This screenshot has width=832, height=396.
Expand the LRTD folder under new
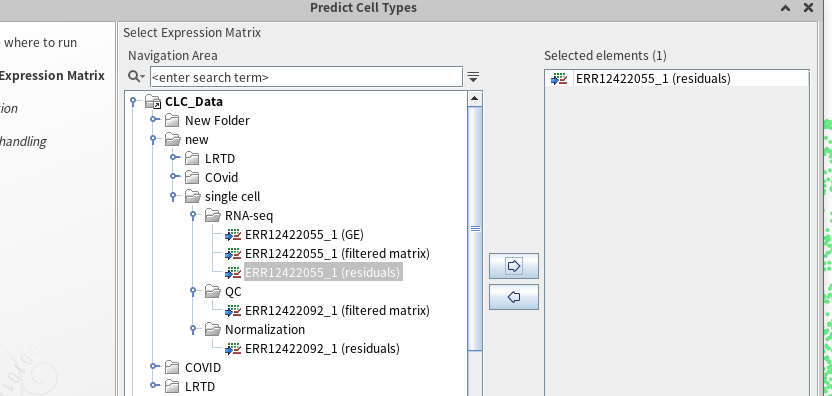tap(174, 158)
